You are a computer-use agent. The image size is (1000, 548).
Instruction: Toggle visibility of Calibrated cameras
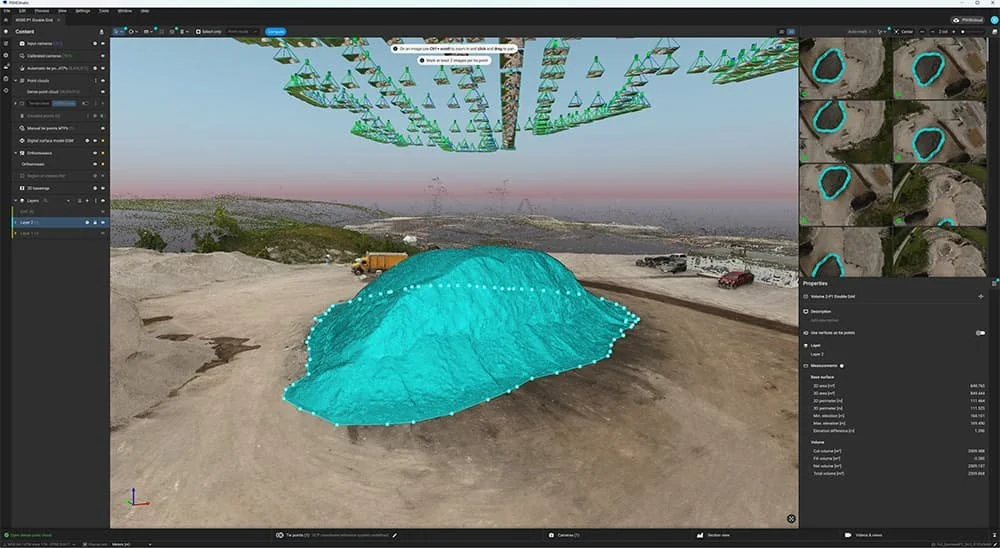tap(103, 56)
